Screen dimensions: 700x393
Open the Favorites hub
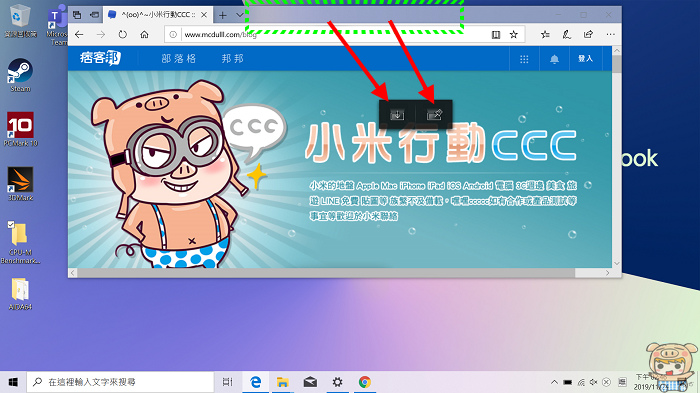point(545,34)
